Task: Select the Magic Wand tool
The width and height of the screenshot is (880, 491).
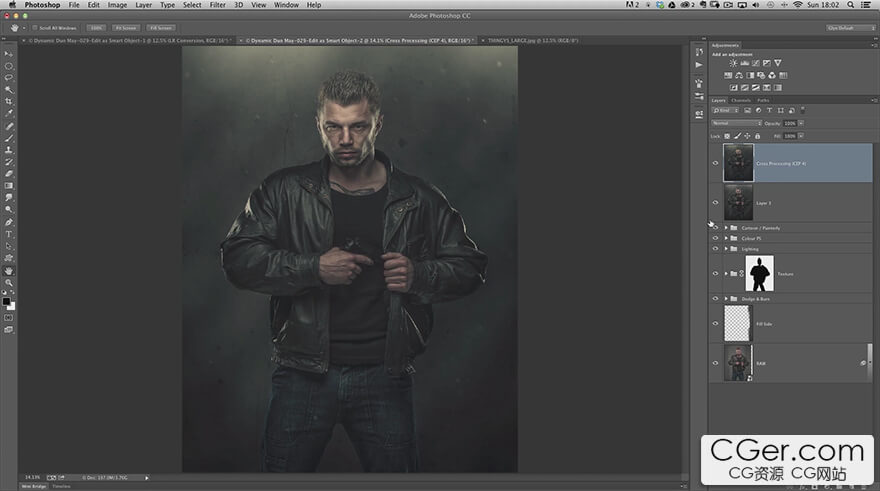Action: tap(8, 90)
